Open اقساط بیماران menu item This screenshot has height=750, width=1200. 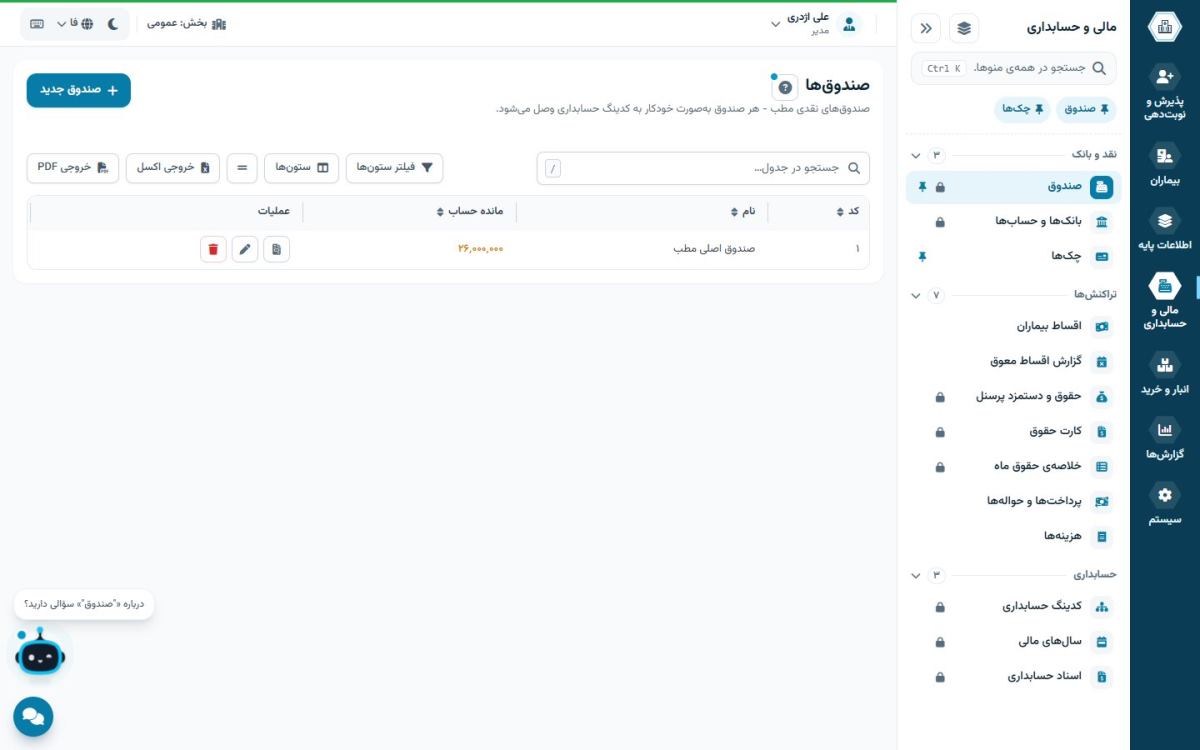1014,326
